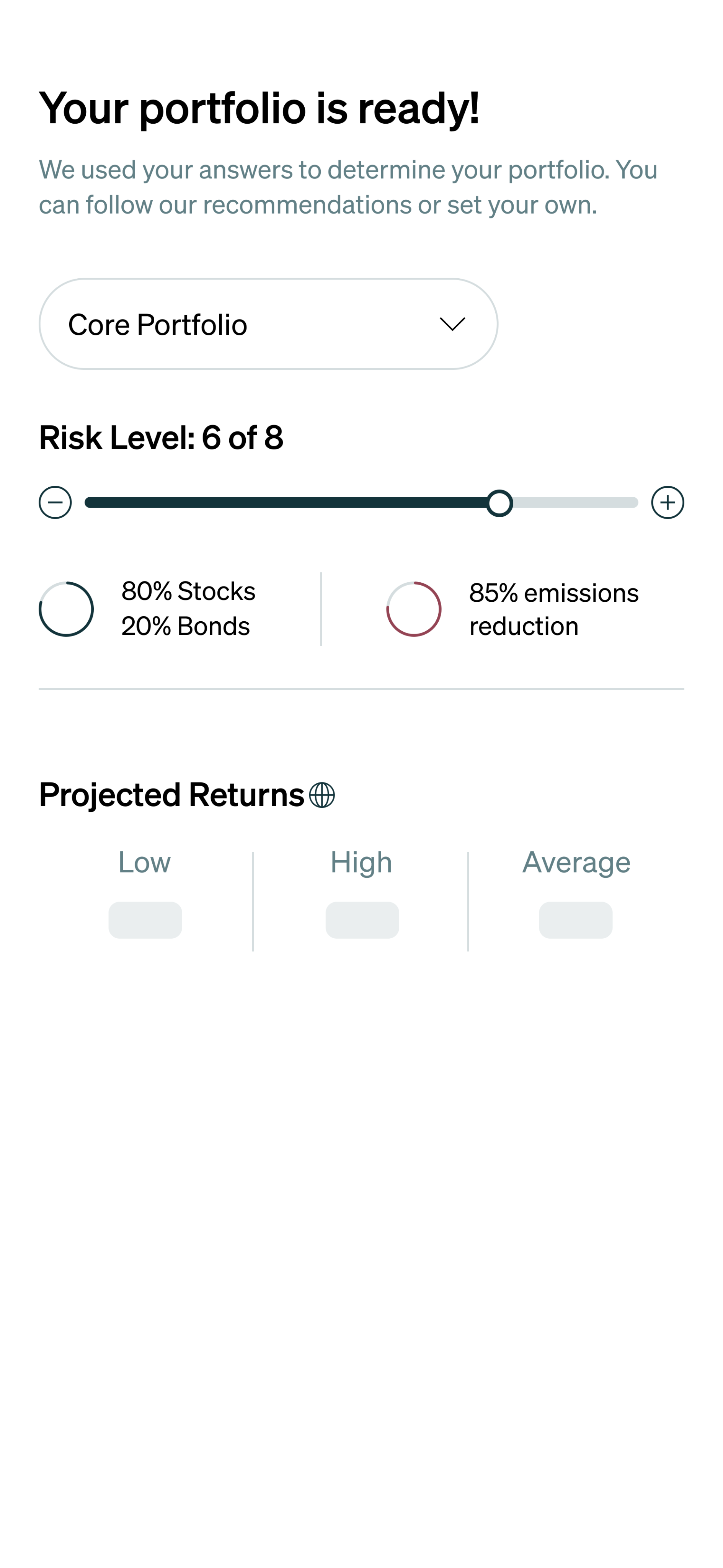Tap the globe icon beside Projected Returns
The width and height of the screenshot is (723, 1568).
coord(322,795)
